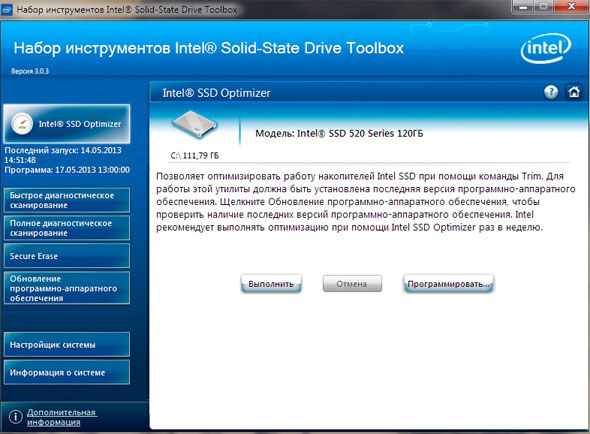
Task: Open the Intel SSD Optimizer sidebar item
Action: pyautogui.click(x=67, y=124)
